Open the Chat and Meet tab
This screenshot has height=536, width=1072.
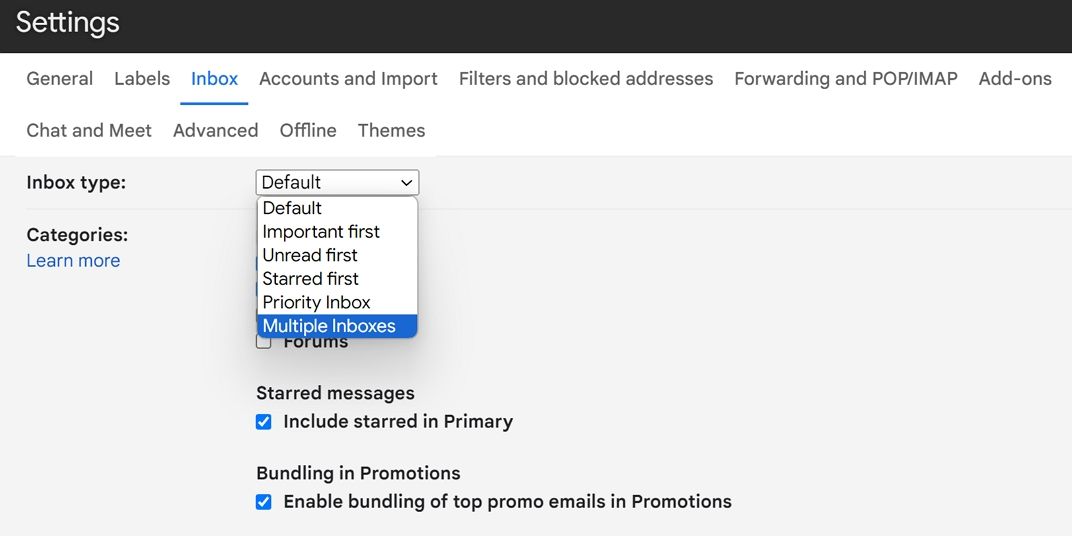click(89, 131)
